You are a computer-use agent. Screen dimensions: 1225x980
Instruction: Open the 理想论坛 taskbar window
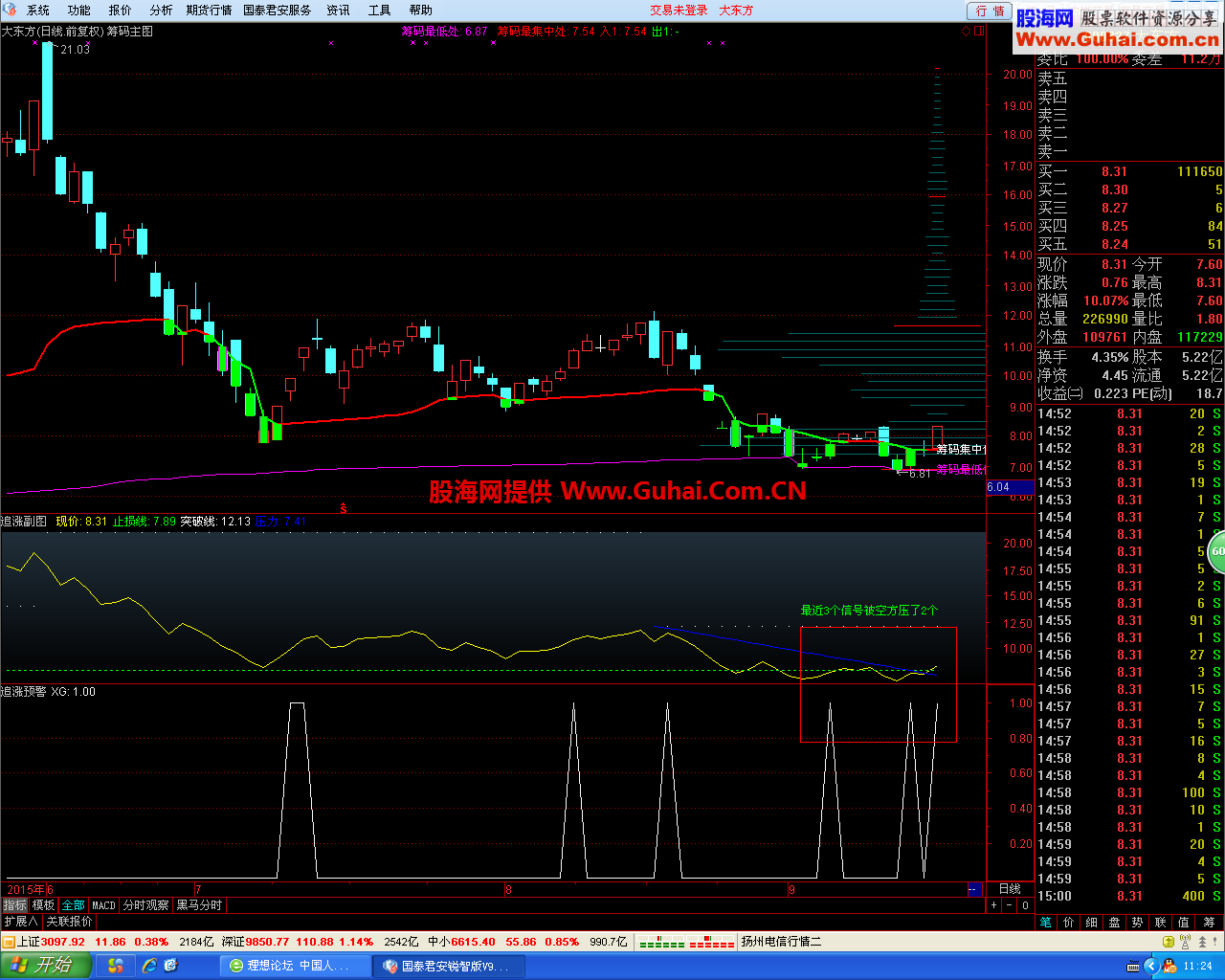point(296,966)
